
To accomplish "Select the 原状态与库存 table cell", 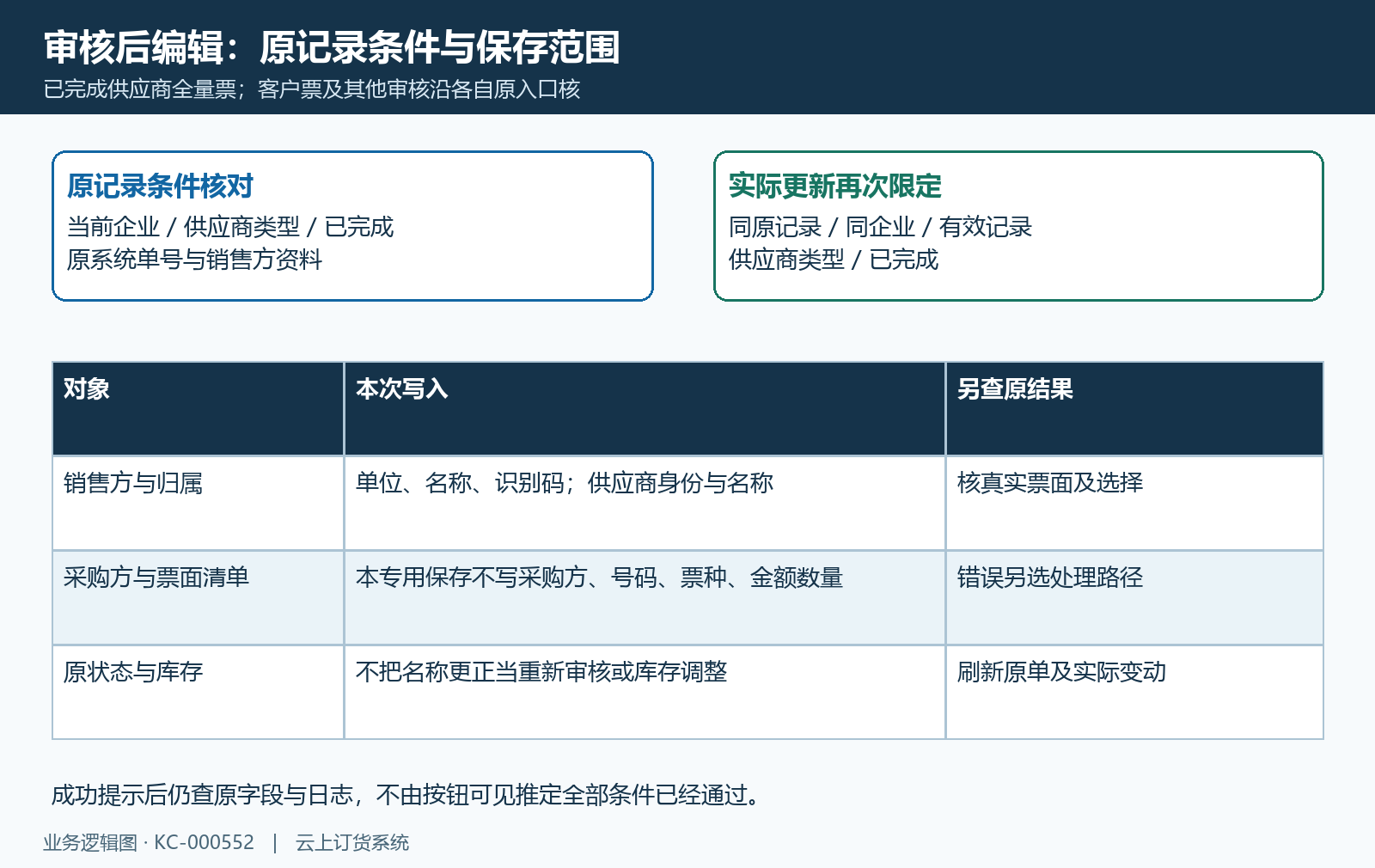I will tap(199, 692).
